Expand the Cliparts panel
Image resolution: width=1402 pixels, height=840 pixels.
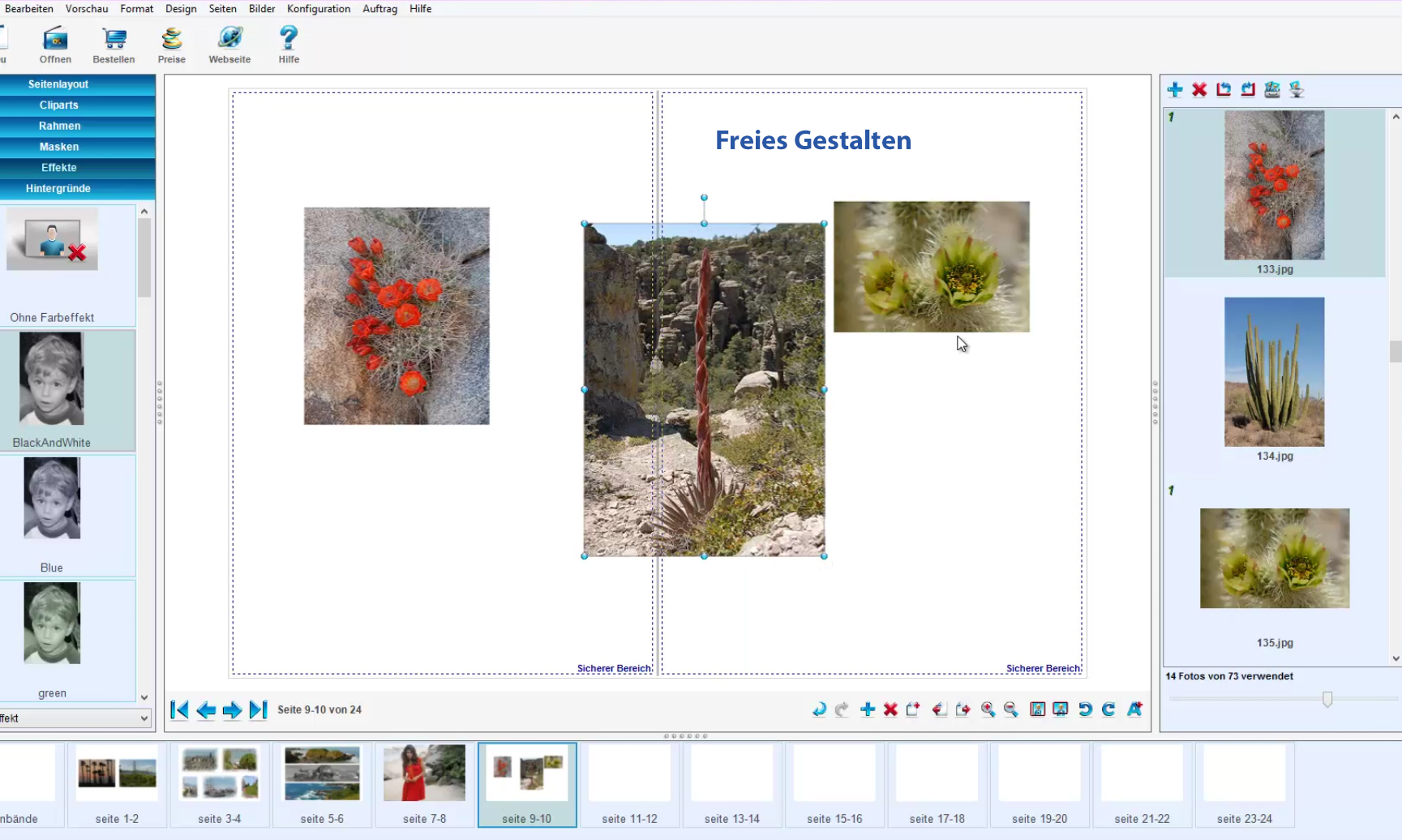pyautogui.click(x=77, y=105)
